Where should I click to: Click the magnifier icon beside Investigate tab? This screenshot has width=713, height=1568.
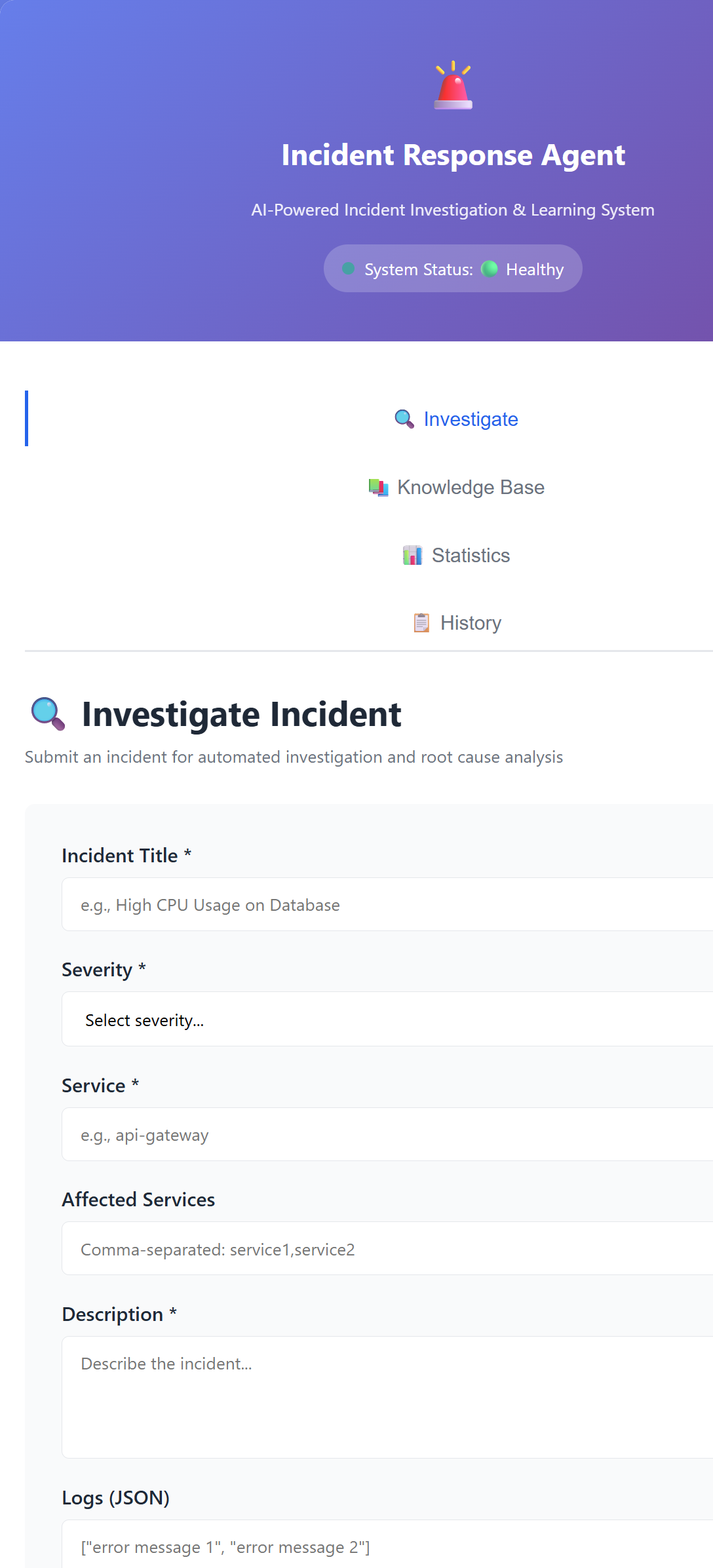(x=404, y=419)
